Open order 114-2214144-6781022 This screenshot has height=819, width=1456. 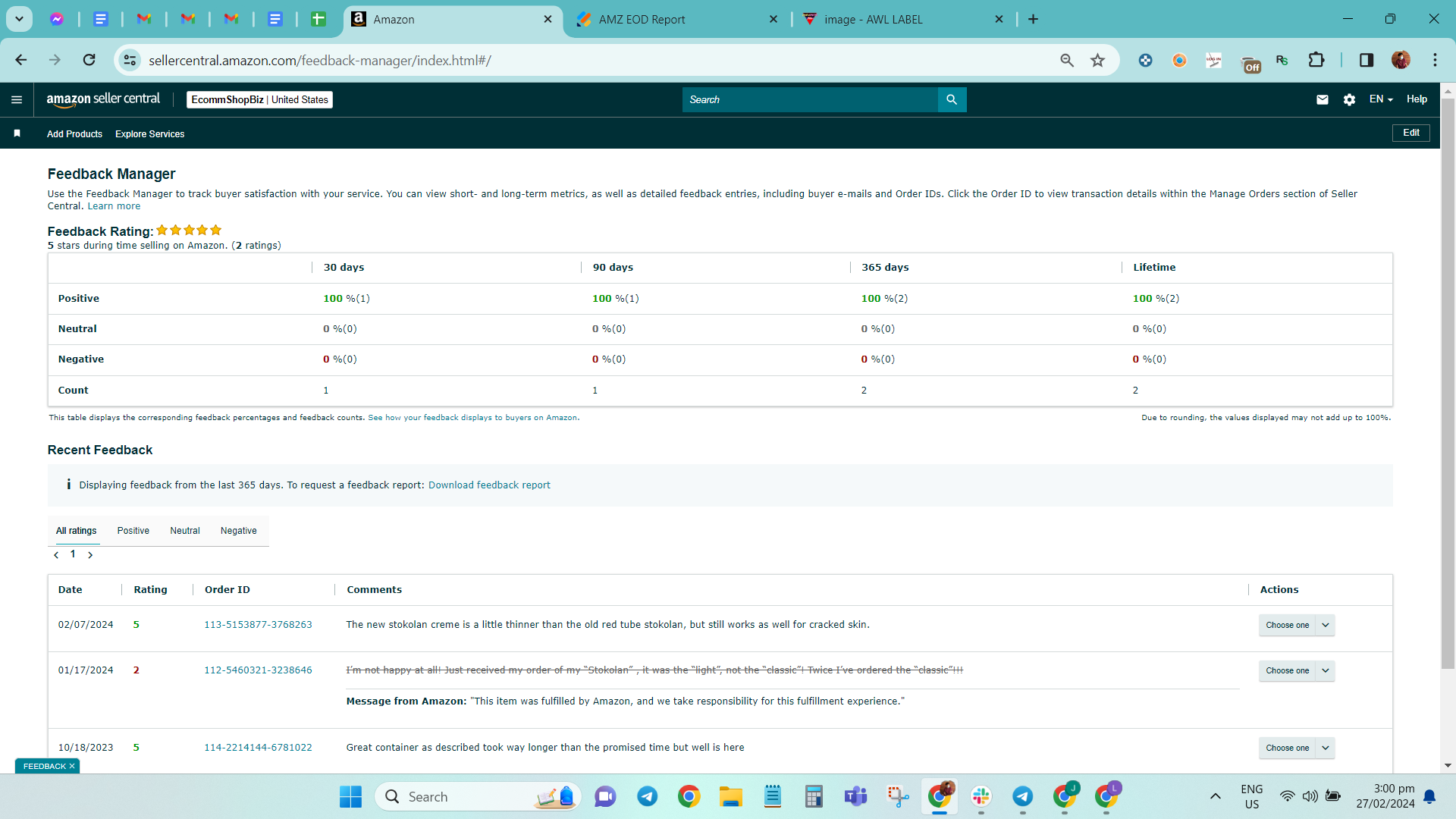pyautogui.click(x=258, y=748)
